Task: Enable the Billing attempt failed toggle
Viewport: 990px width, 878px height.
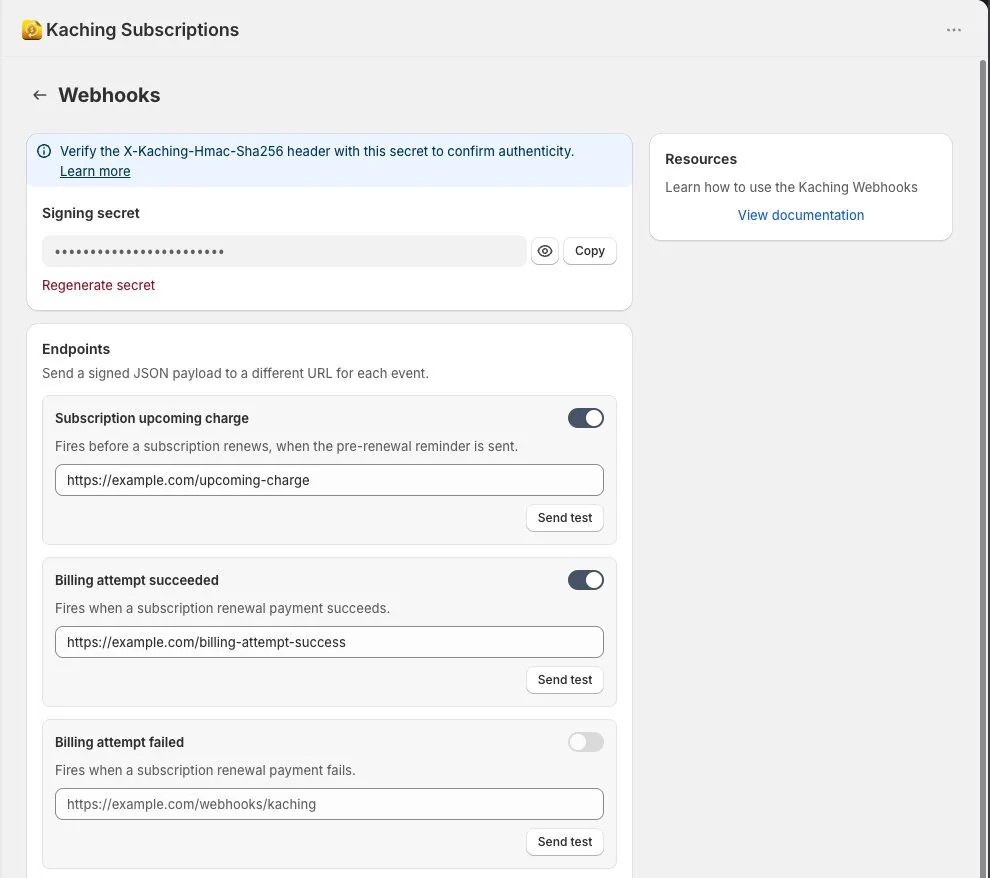Action: click(586, 742)
